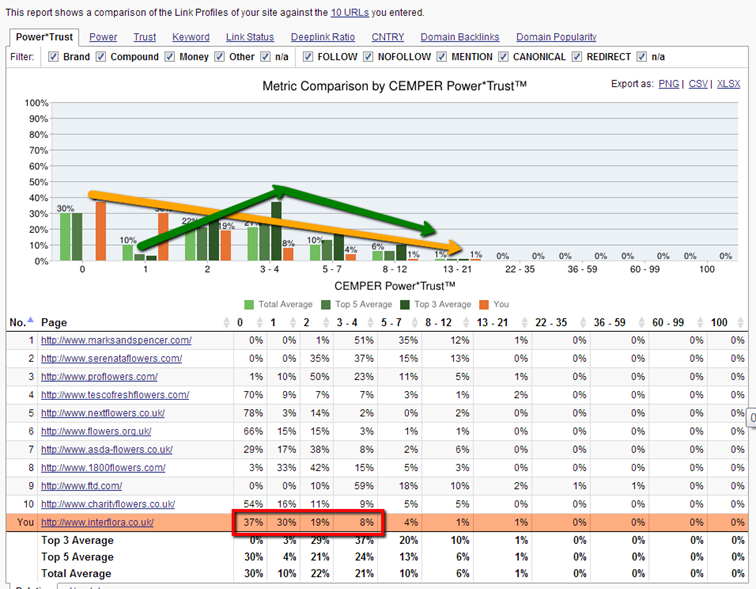Sort by the 1 Power*Trust column
The height and width of the screenshot is (589, 756).
pyautogui.click(x=273, y=322)
